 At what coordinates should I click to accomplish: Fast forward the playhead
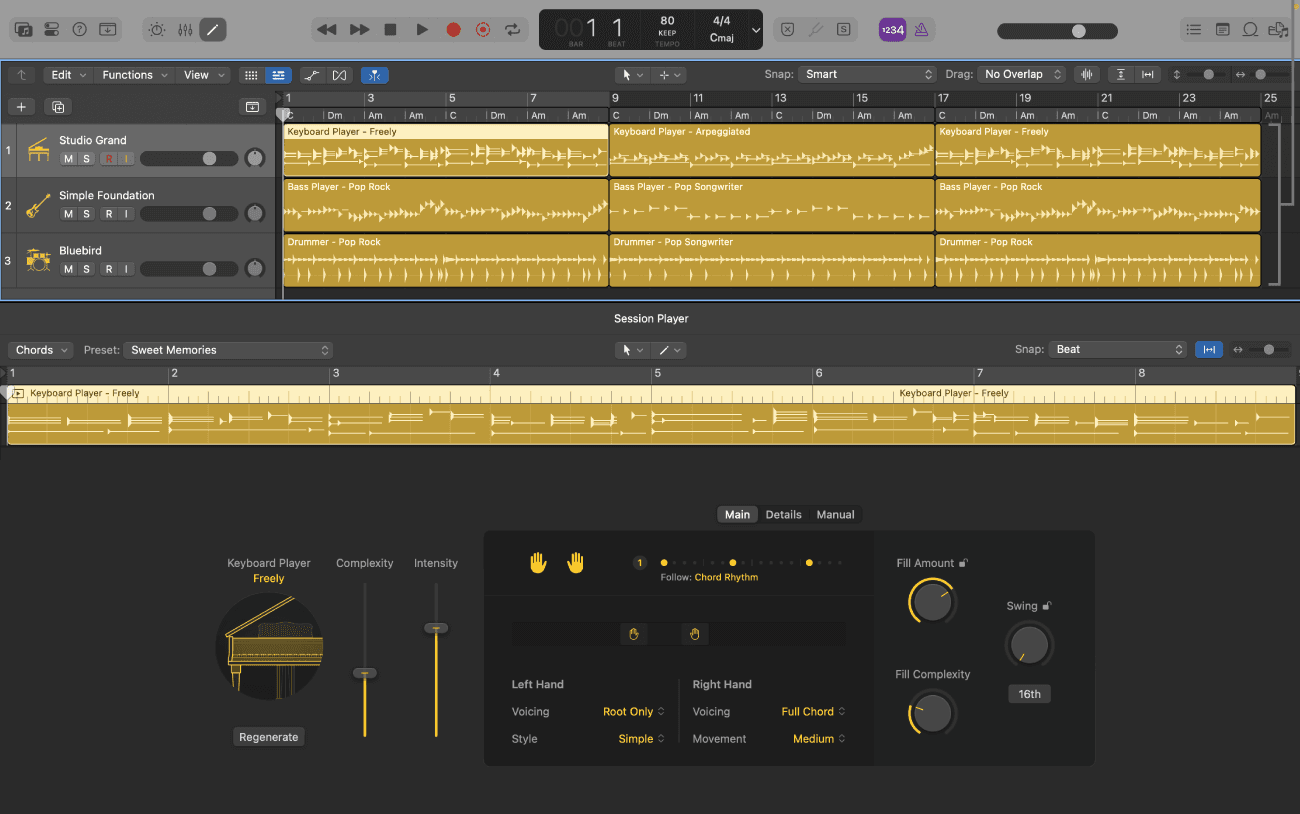[359, 30]
